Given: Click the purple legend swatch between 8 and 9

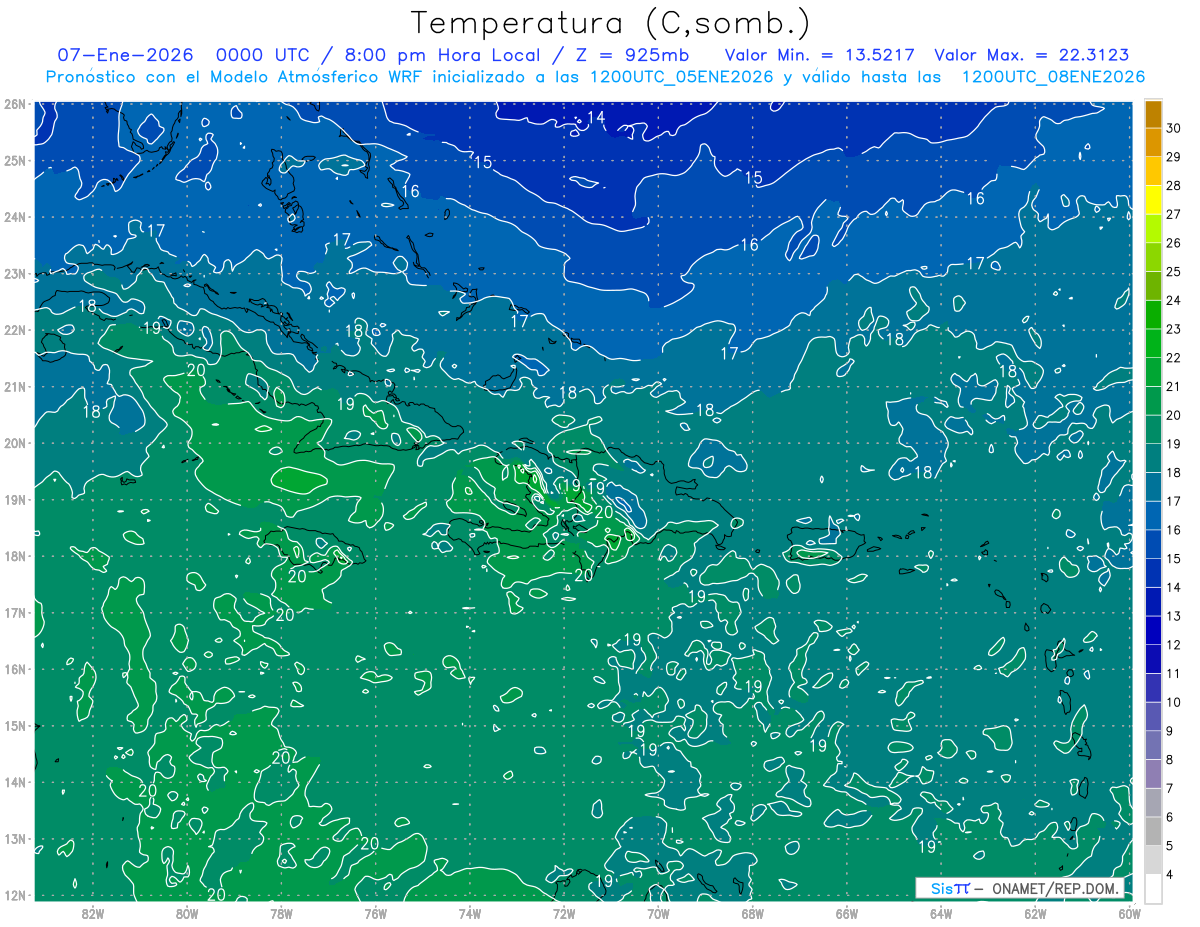Looking at the screenshot, I should click(x=1153, y=745).
